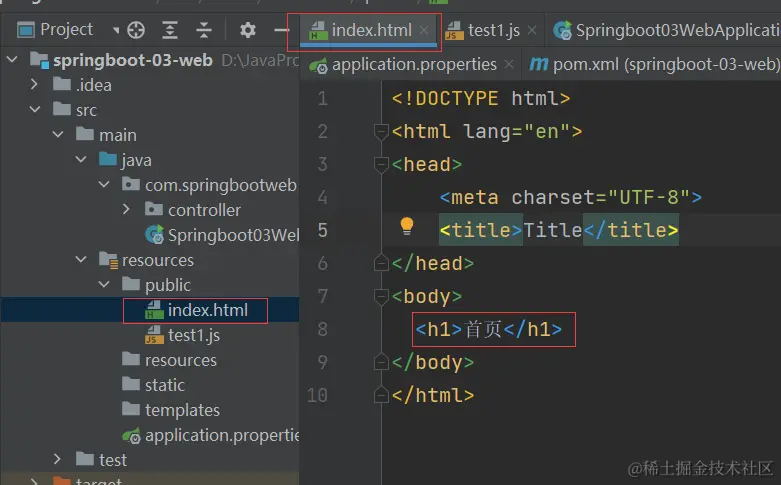Click the h1 首页 heading code

click(489, 329)
